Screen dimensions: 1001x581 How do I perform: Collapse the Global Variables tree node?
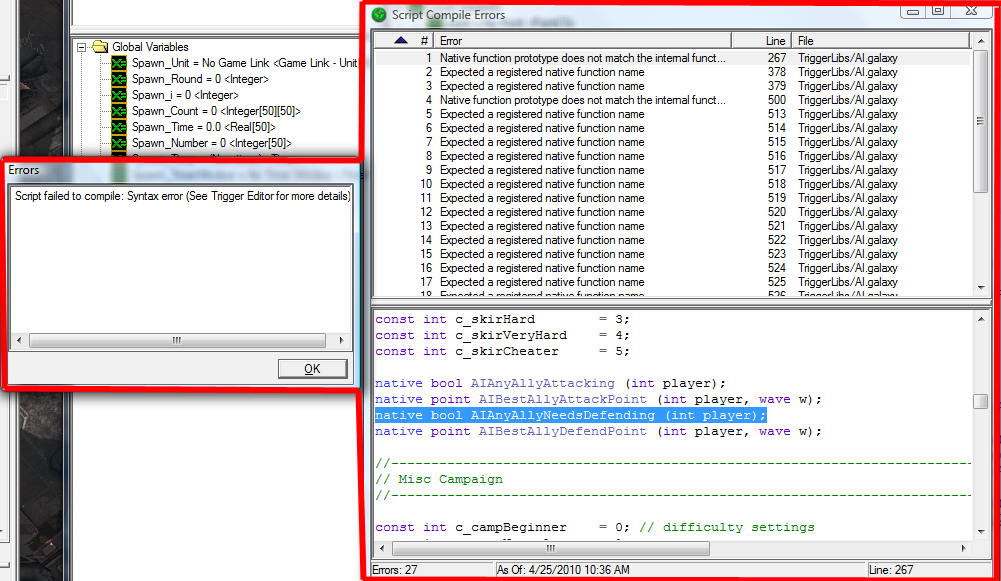pos(81,47)
